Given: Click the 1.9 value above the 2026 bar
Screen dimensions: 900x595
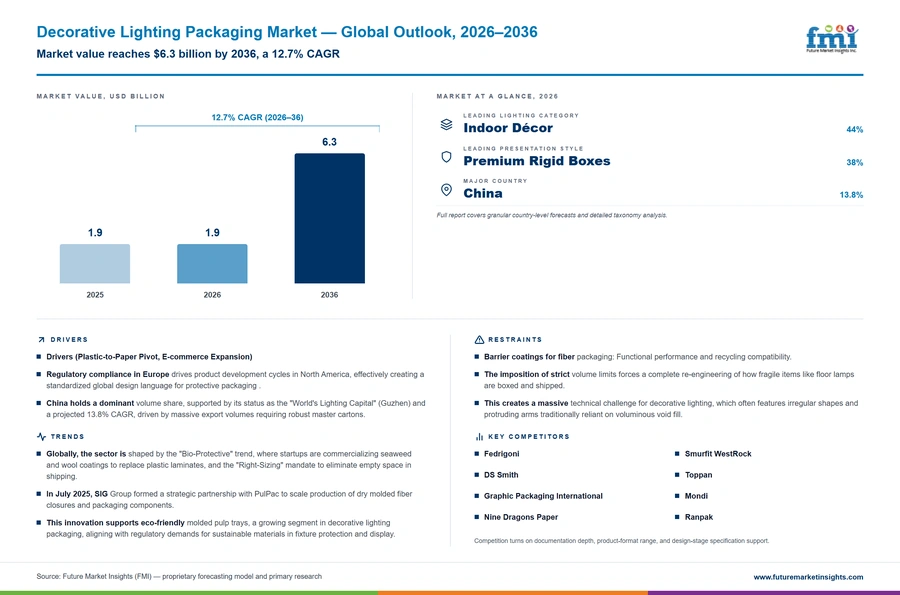Looking at the screenshot, I should (212, 232).
